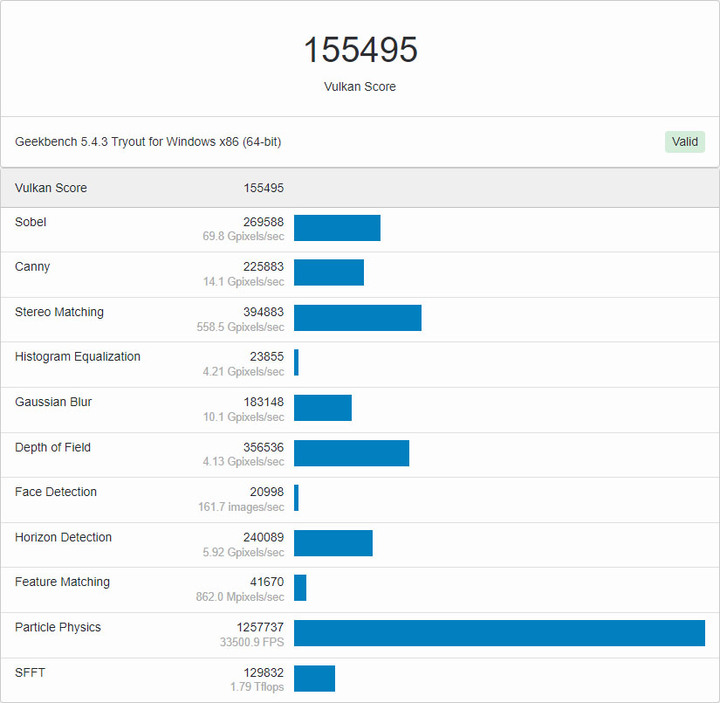Image resolution: width=720 pixels, height=703 pixels.
Task: Click the Stereo Matching label
Action: (59, 312)
